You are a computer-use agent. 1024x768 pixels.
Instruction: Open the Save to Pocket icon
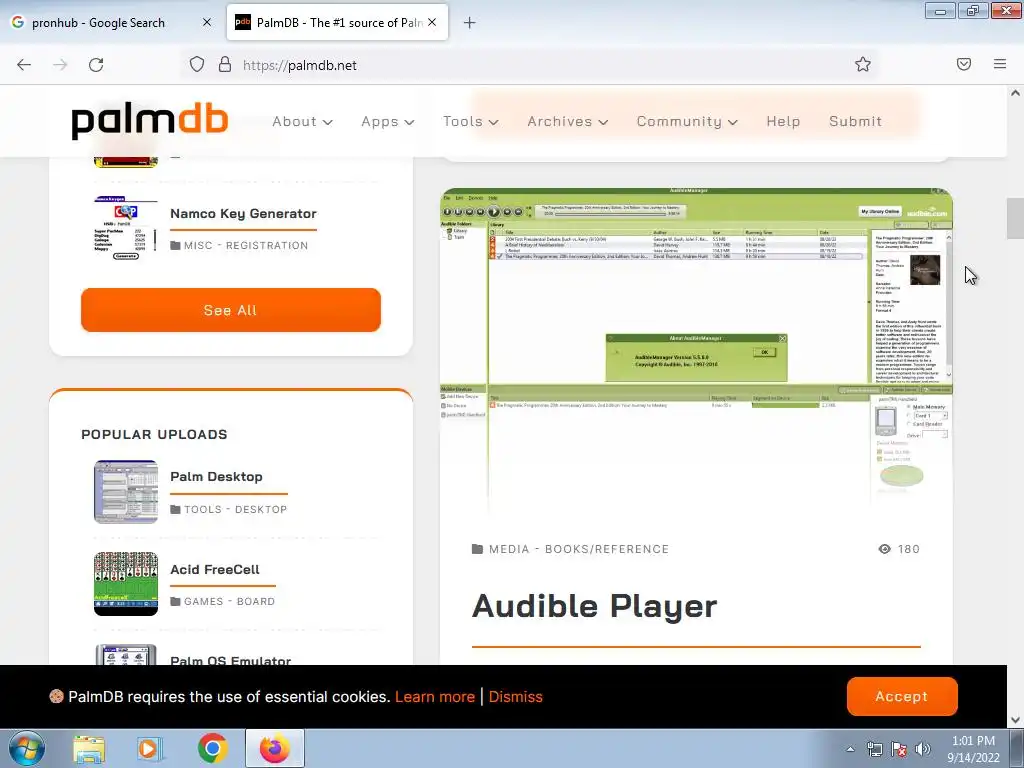tap(964, 64)
